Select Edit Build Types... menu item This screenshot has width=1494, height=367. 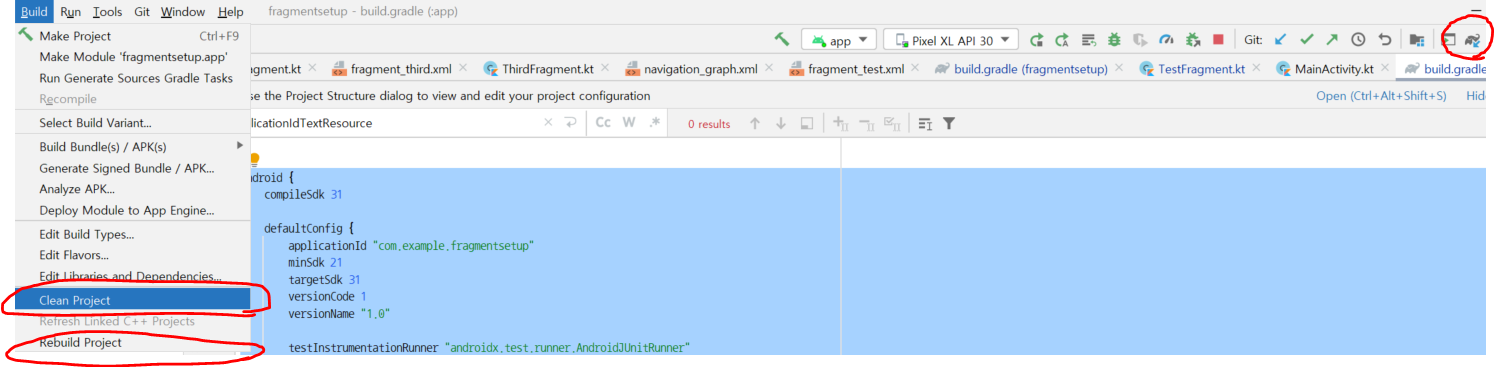(133, 234)
